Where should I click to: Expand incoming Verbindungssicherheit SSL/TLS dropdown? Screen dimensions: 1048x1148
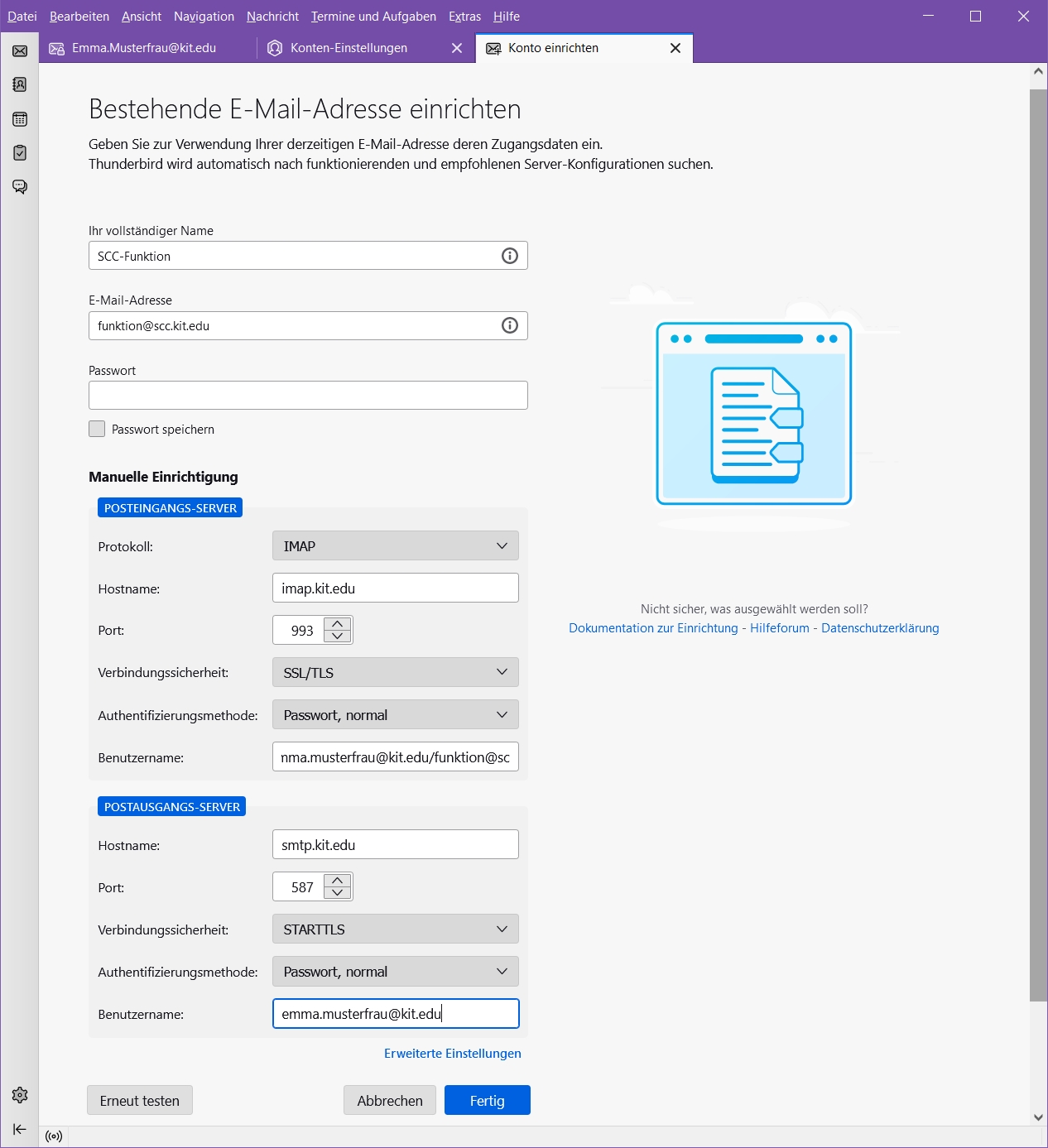pos(395,673)
